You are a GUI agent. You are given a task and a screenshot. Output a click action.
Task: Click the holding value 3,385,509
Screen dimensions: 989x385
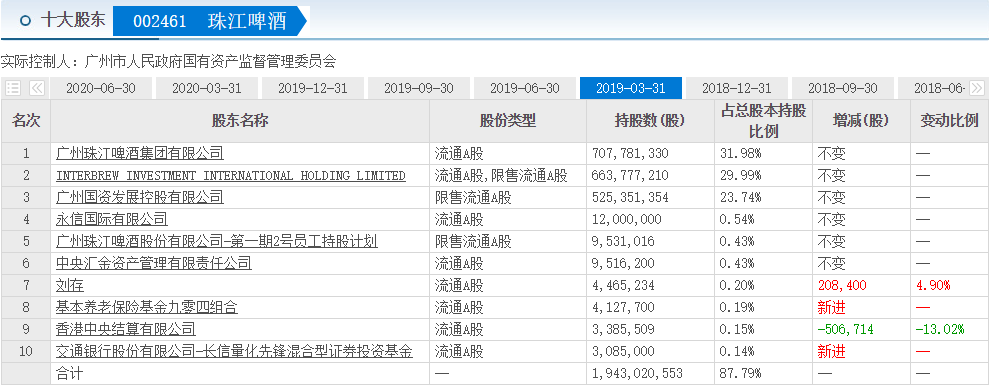coord(624,329)
